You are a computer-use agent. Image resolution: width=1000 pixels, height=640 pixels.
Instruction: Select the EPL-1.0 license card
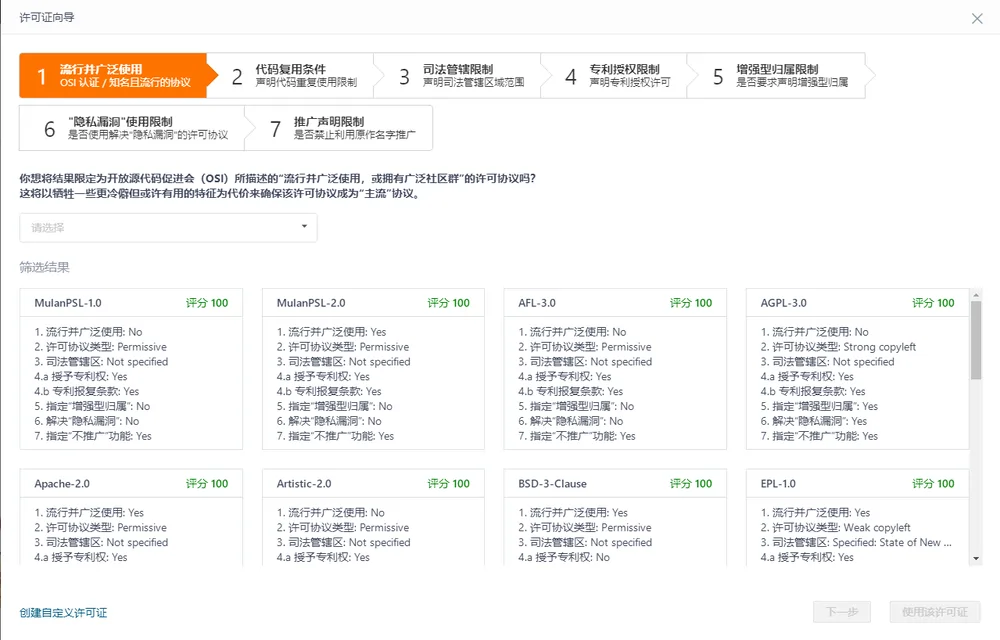click(x=857, y=518)
